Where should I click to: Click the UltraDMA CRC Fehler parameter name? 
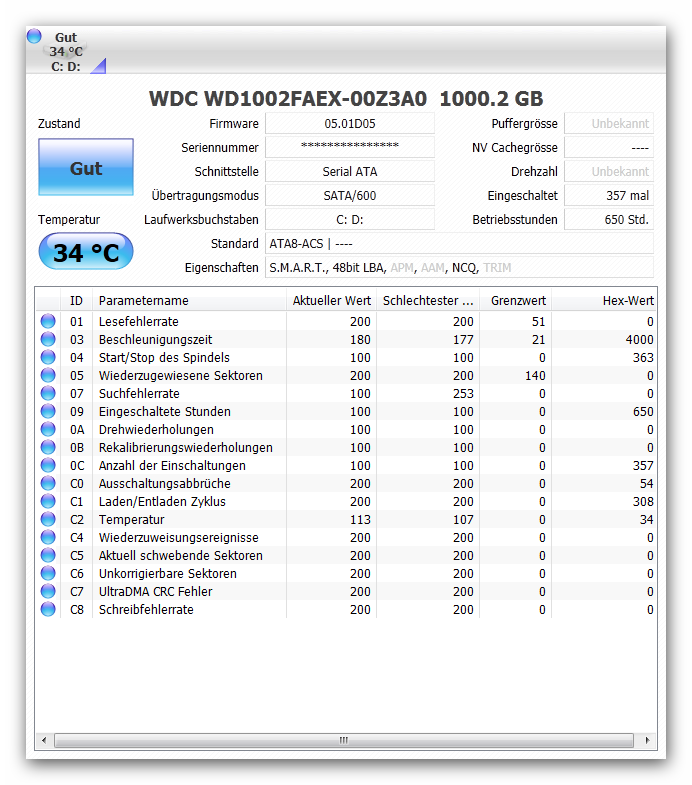click(x=156, y=592)
